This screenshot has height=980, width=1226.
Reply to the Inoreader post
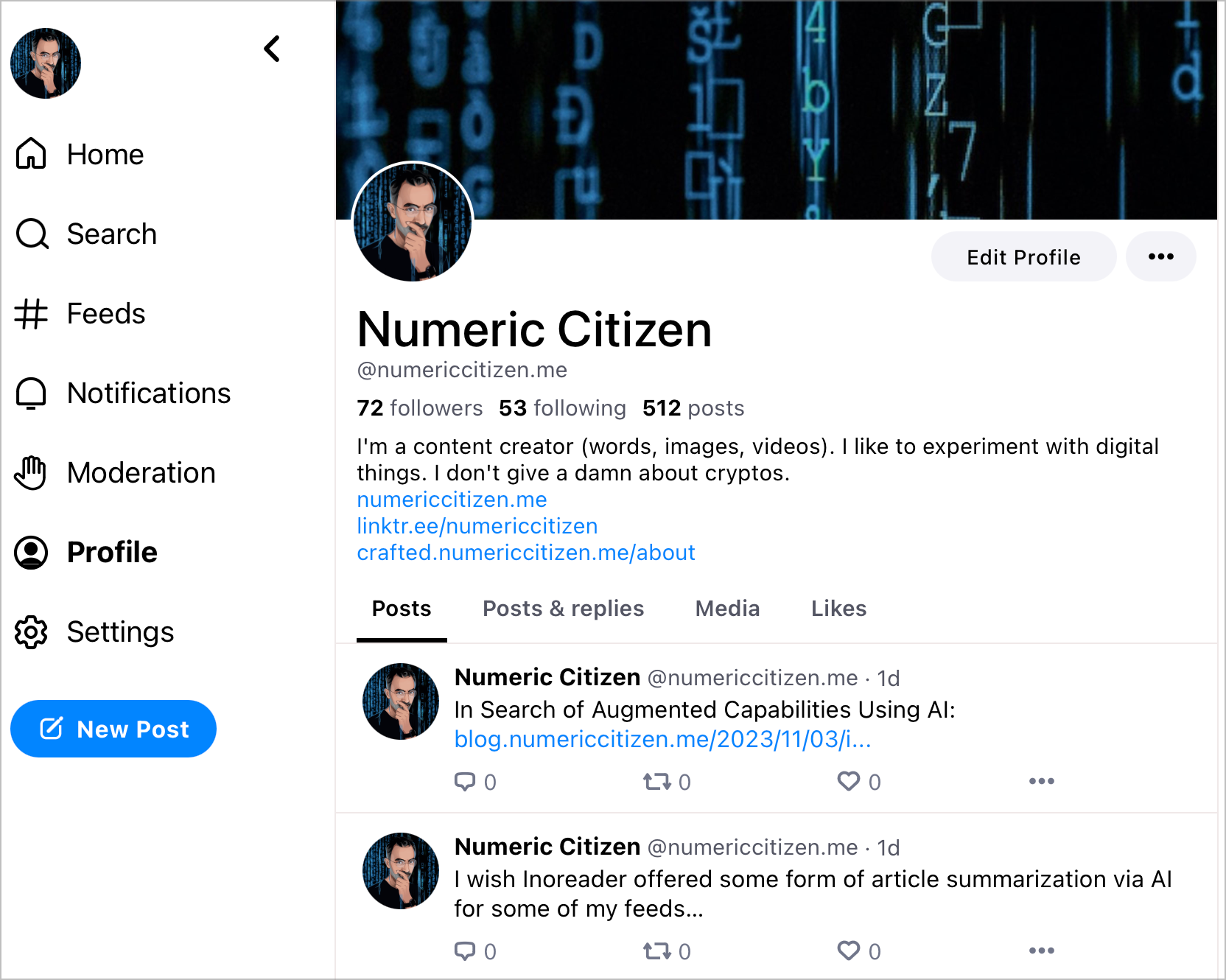[466, 951]
